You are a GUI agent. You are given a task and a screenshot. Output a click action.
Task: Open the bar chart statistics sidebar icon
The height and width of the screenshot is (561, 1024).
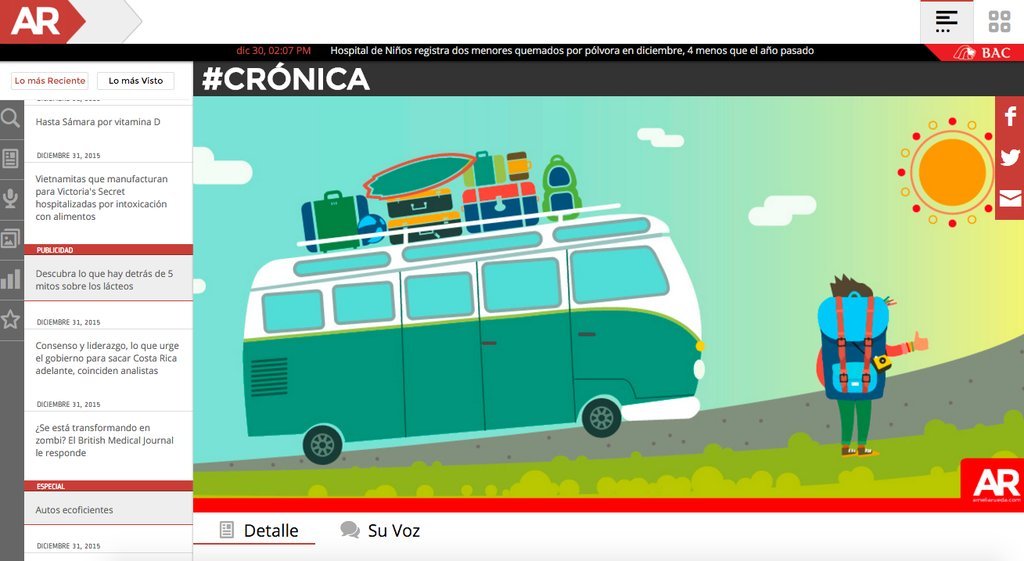[11, 280]
